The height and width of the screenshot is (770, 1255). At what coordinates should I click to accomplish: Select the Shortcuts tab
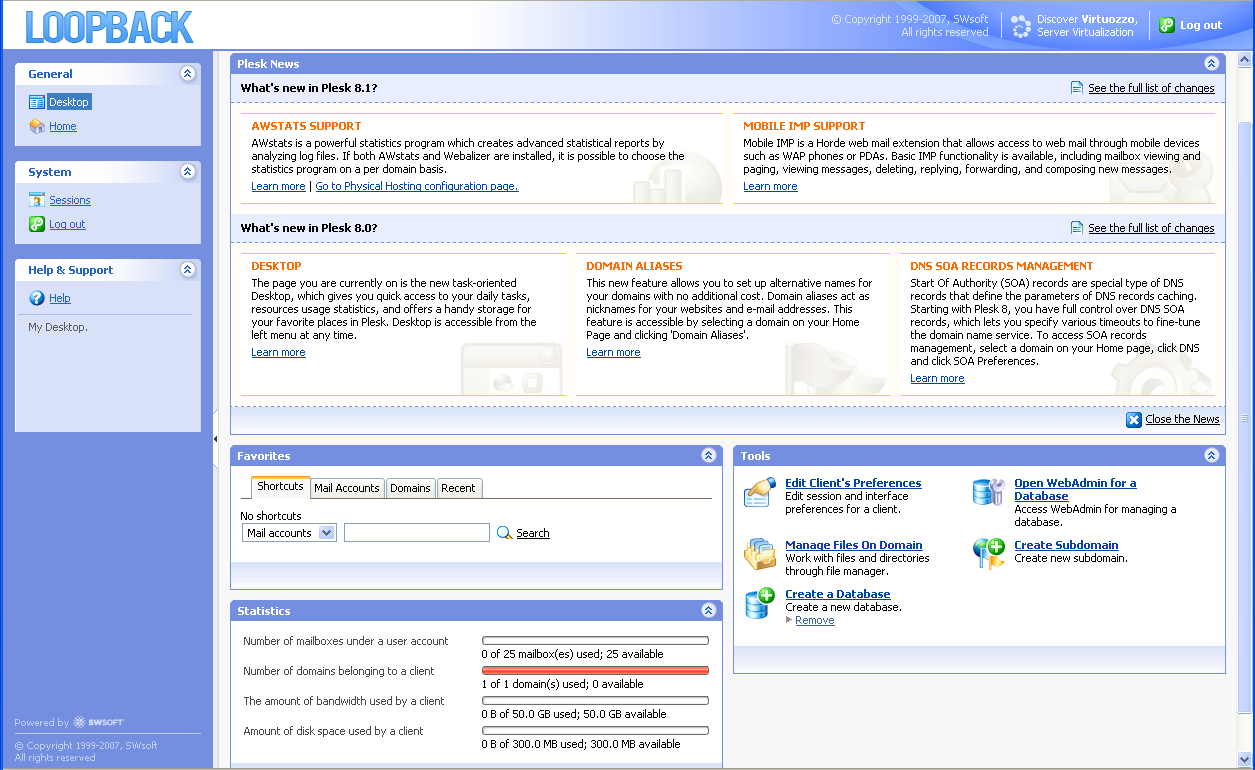click(280, 487)
